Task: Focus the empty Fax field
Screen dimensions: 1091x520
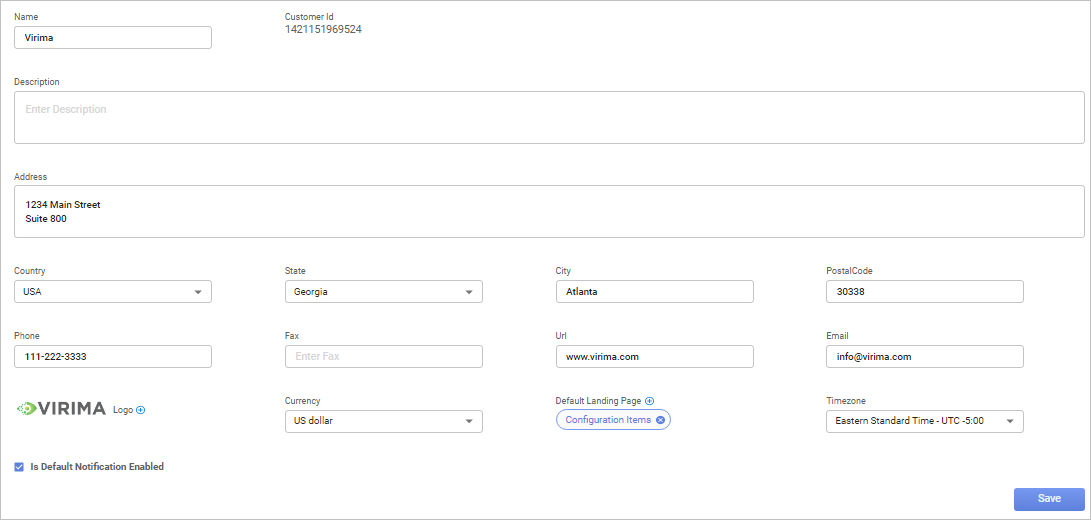Action: pos(383,357)
